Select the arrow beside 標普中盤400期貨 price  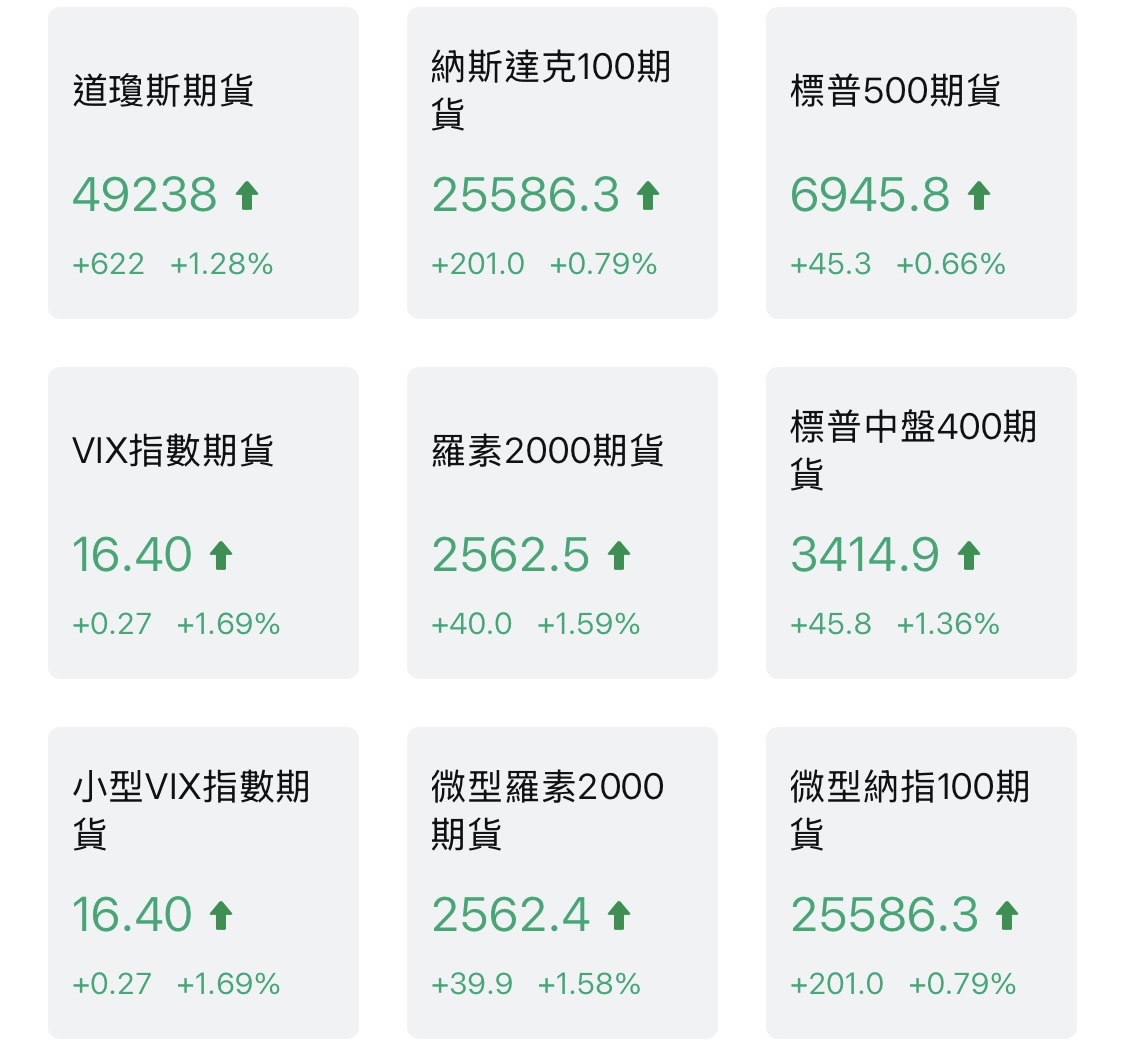click(x=966, y=554)
